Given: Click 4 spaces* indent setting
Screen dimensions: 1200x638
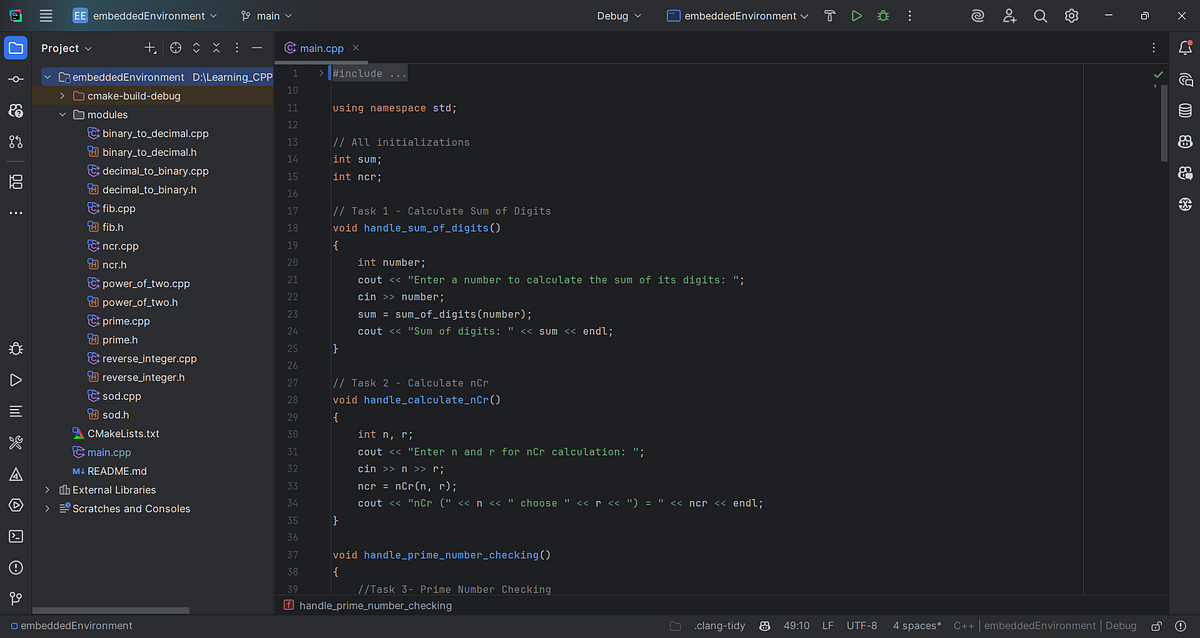Looking at the screenshot, I should [x=916, y=626].
